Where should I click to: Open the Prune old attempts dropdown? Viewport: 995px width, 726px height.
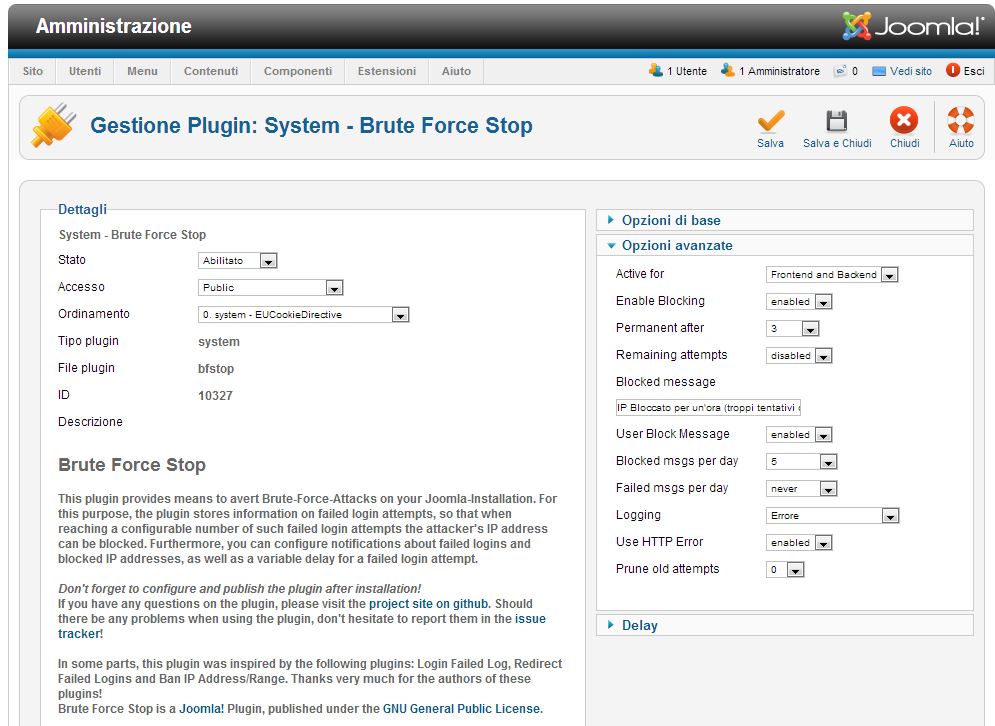[786, 570]
